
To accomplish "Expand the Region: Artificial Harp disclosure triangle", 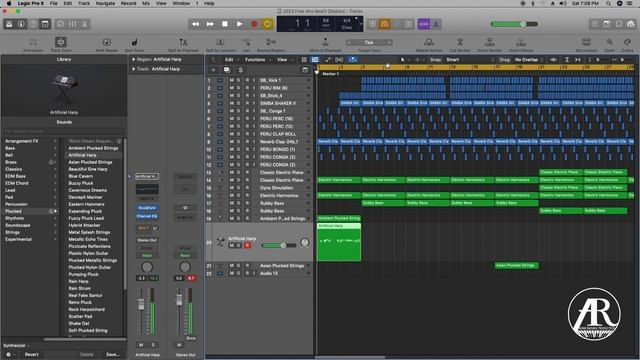I will (133, 60).
